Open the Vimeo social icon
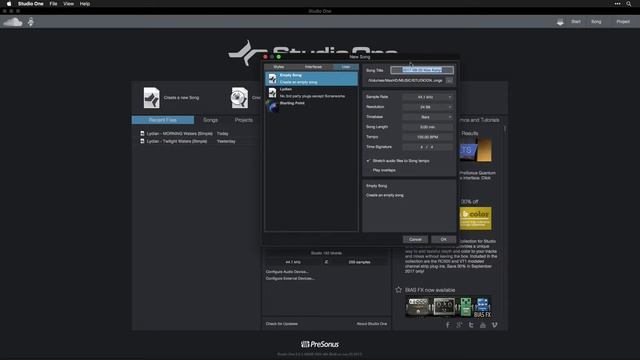 (x=495, y=325)
